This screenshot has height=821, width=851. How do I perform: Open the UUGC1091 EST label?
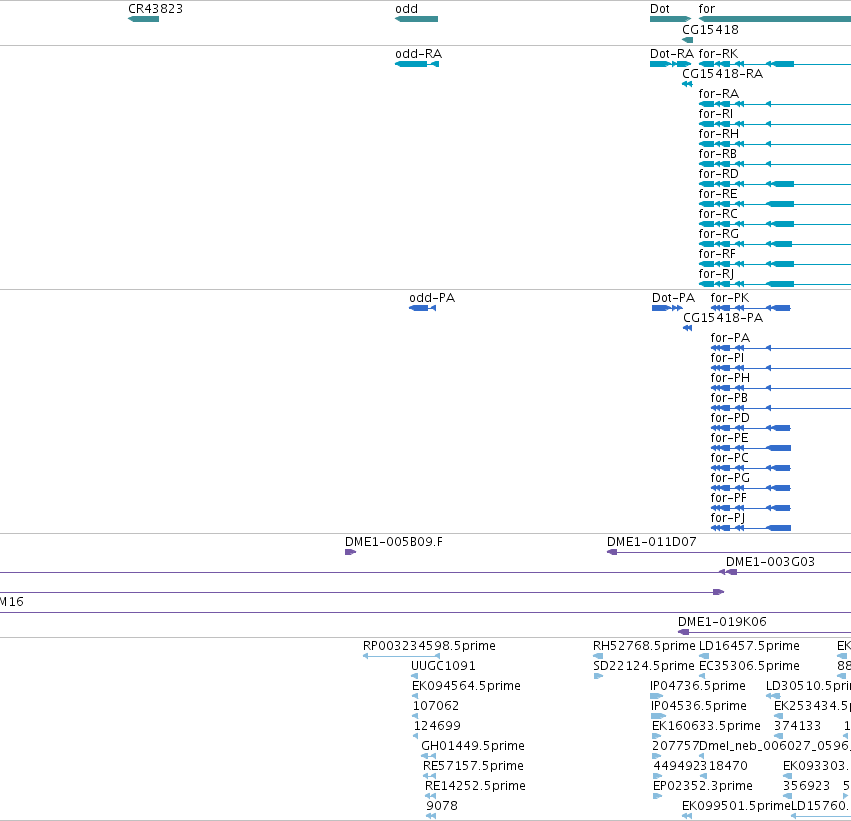[443, 666]
